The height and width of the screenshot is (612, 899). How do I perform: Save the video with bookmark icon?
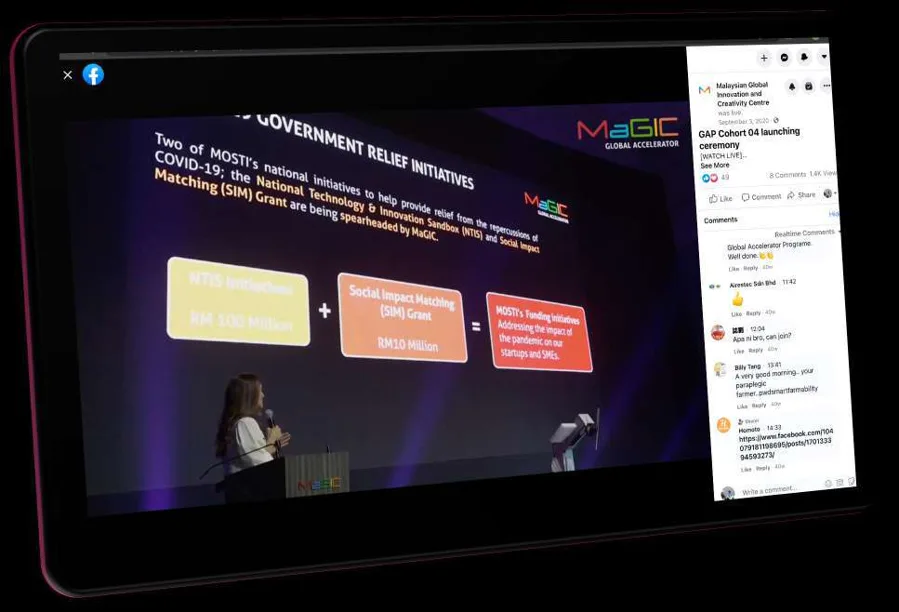point(808,86)
